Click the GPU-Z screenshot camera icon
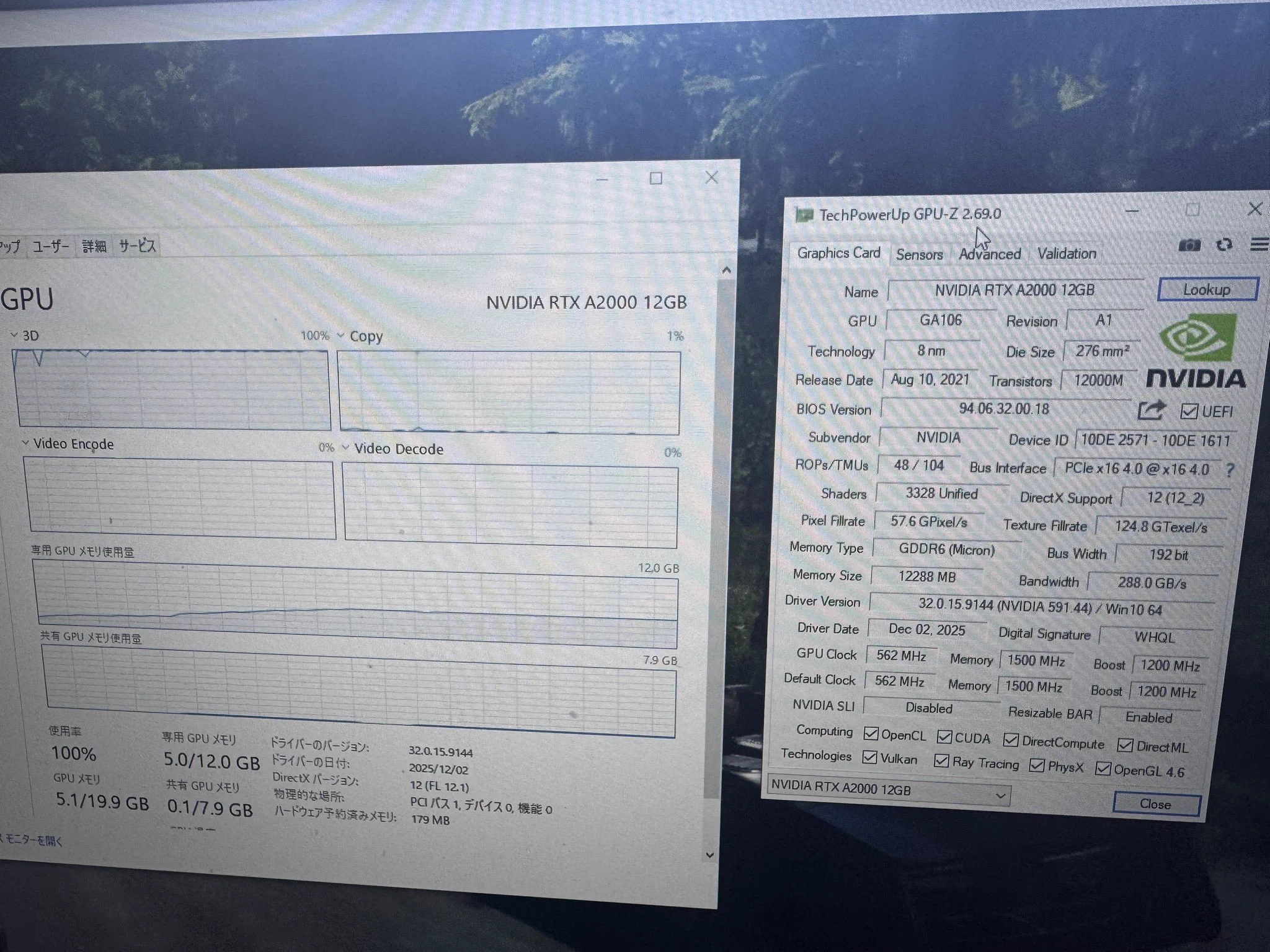The width and height of the screenshot is (1270, 952). click(x=1189, y=245)
